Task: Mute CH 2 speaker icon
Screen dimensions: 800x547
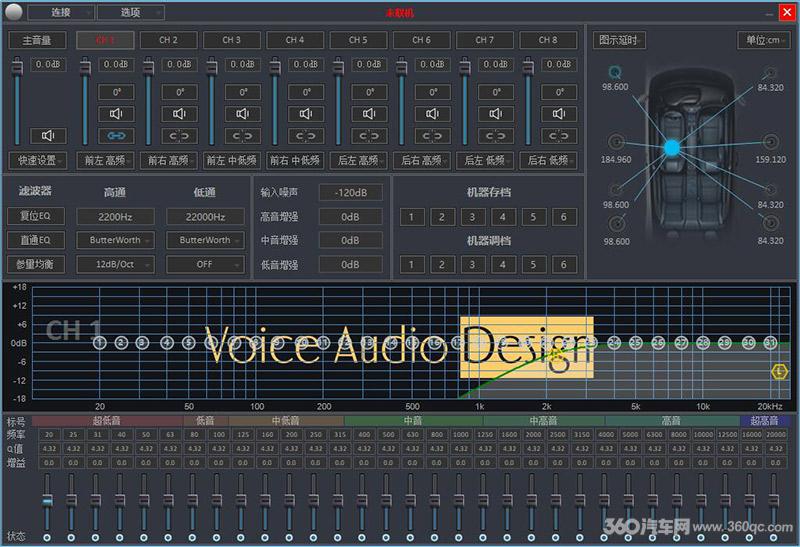Action: pos(179,114)
